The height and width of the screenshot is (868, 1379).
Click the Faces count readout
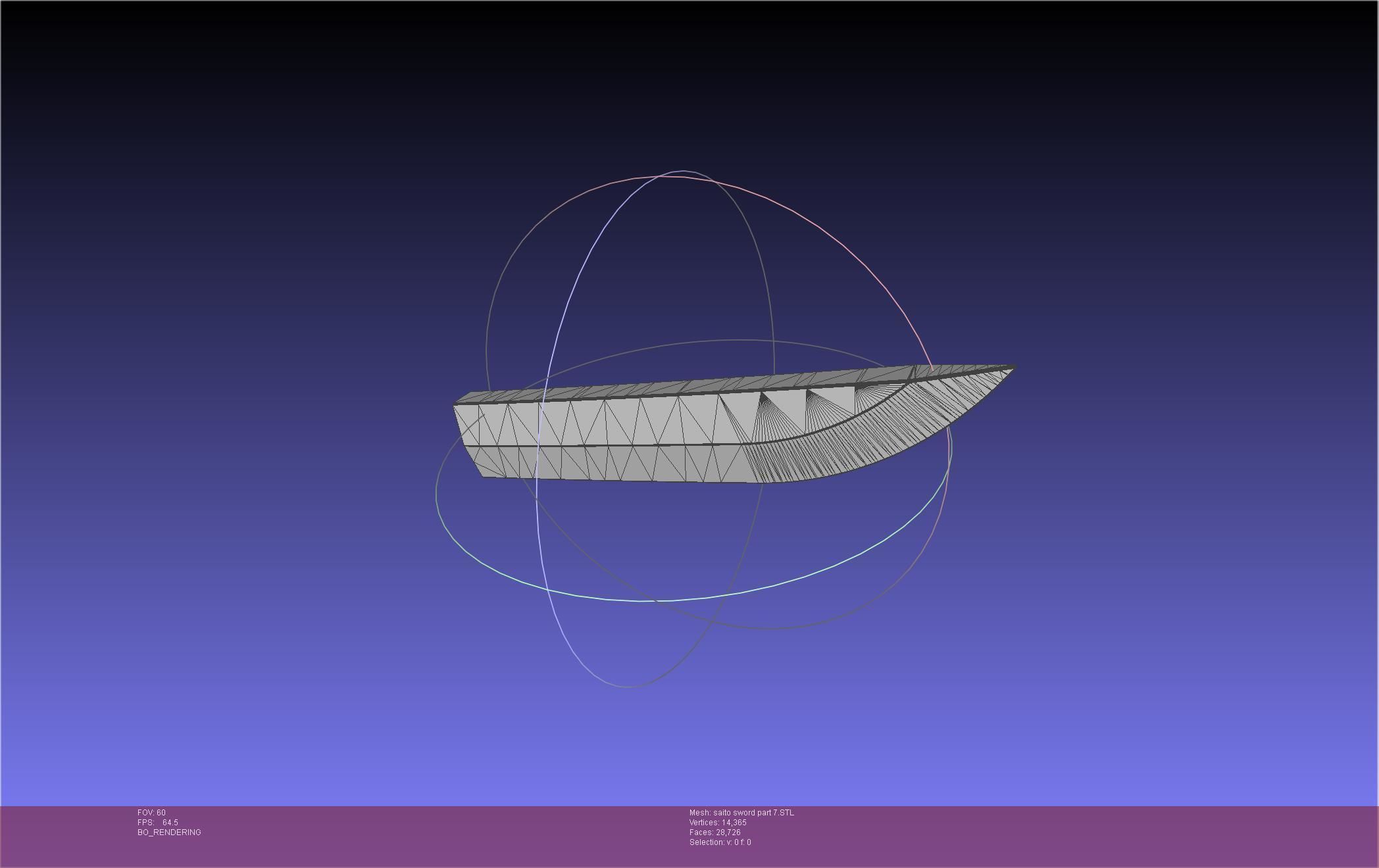coord(715,832)
